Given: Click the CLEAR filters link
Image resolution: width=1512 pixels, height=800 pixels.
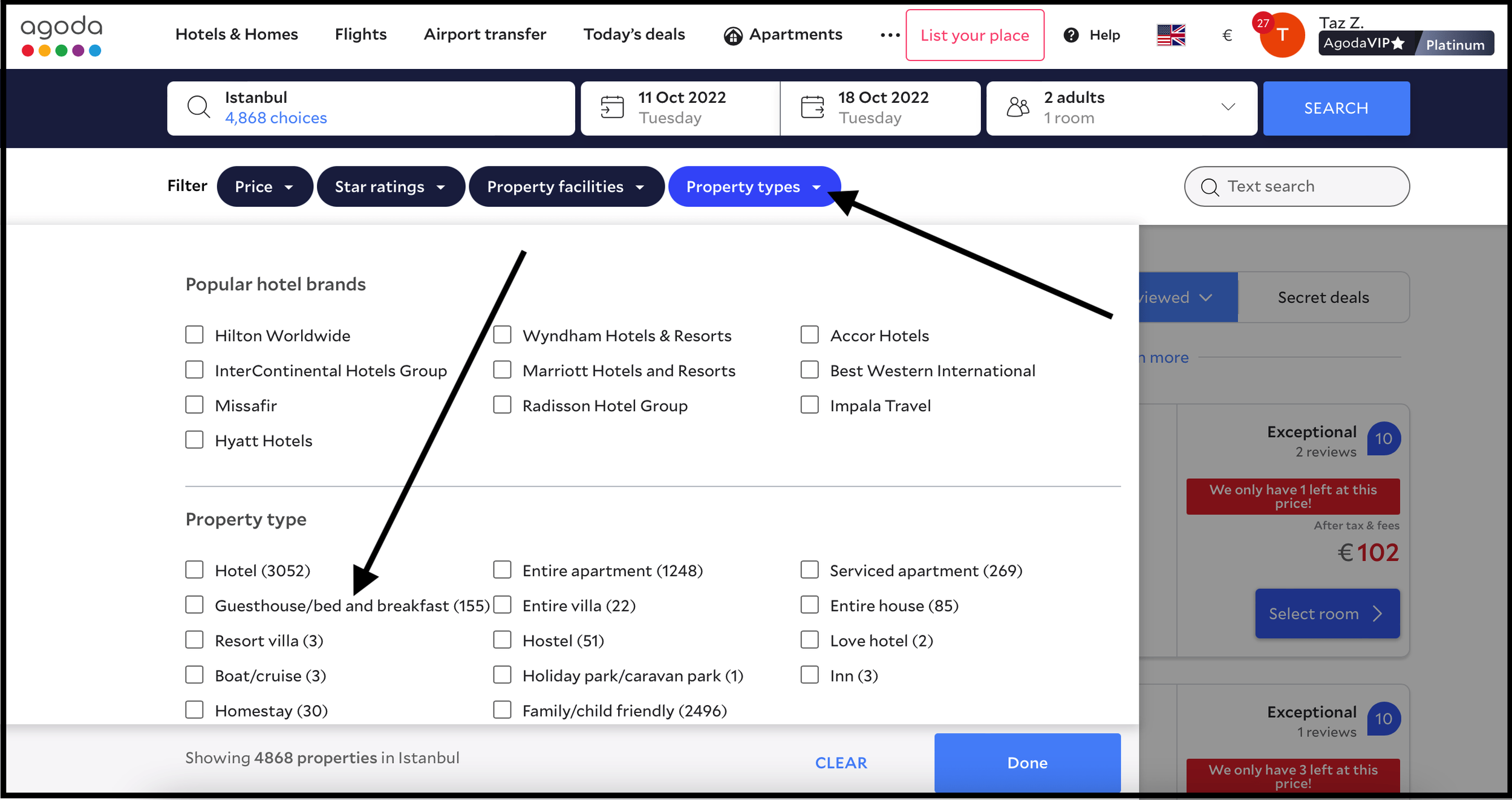Looking at the screenshot, I should point(841,763).
